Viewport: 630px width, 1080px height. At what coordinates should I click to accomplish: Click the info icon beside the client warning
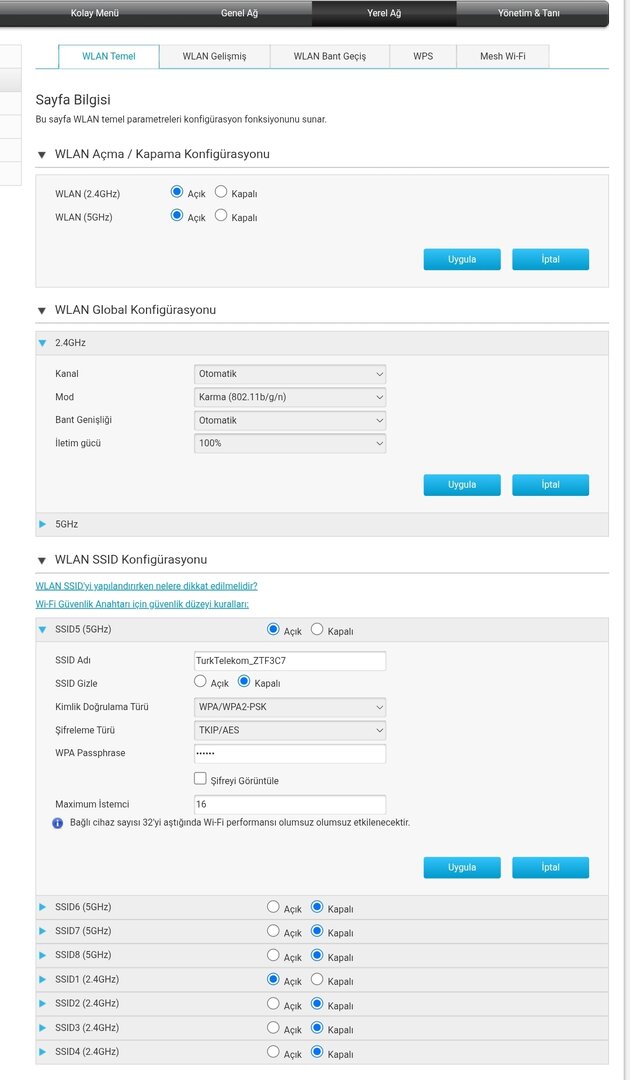click(x=58, y=823)
